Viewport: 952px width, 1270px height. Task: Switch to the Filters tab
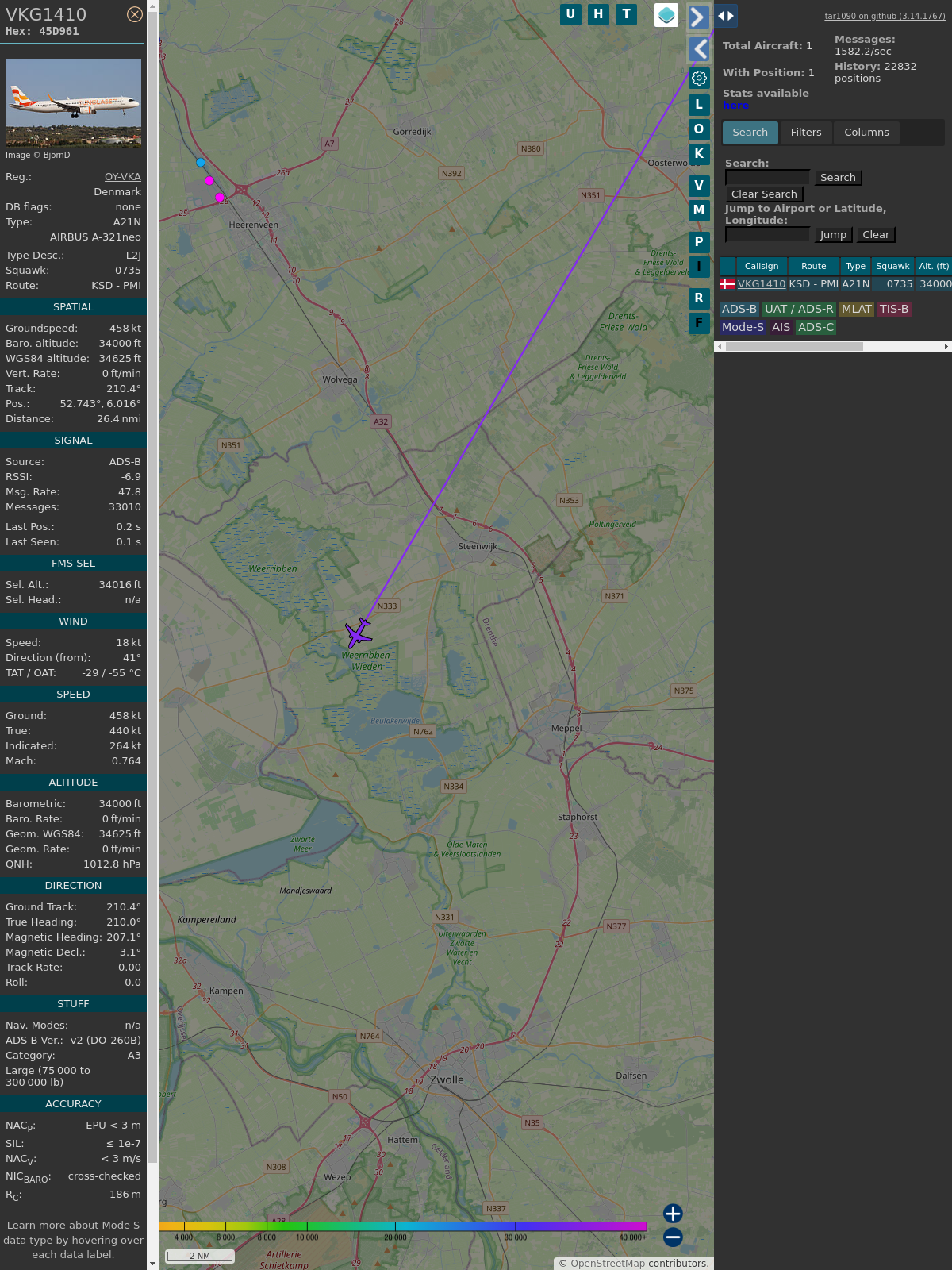coord(805,133)
